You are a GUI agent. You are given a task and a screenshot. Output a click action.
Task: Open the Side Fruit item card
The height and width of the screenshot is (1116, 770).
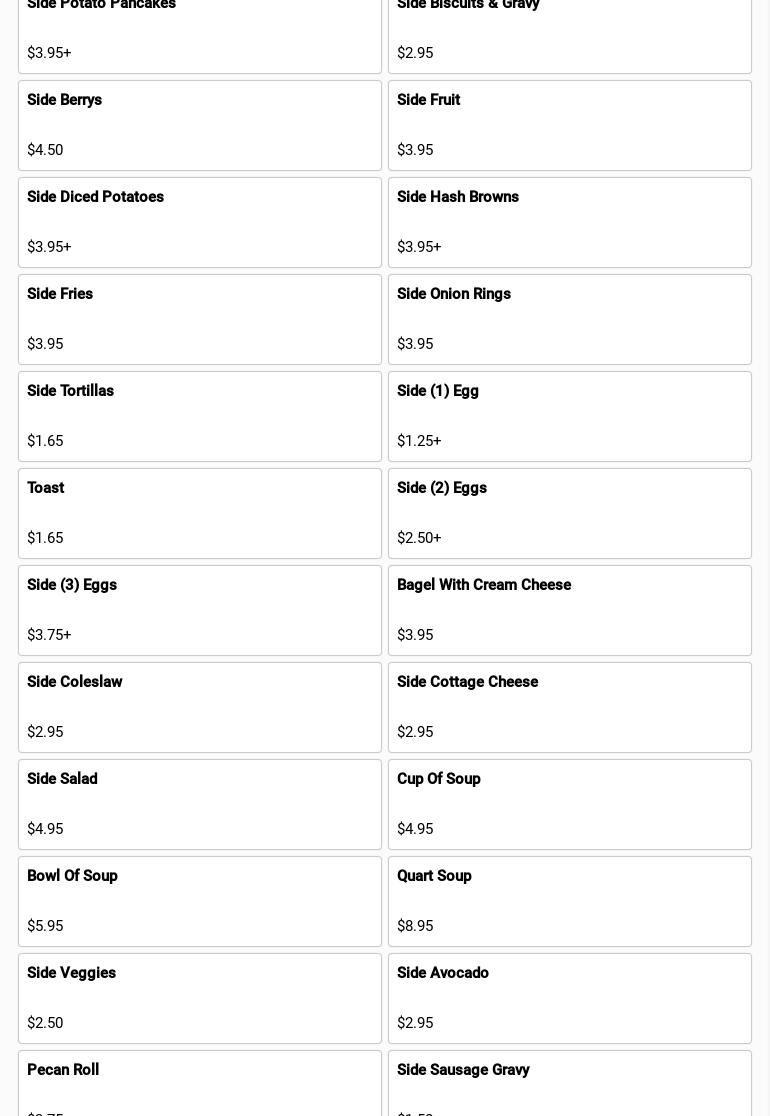click(x=569, y=125)
